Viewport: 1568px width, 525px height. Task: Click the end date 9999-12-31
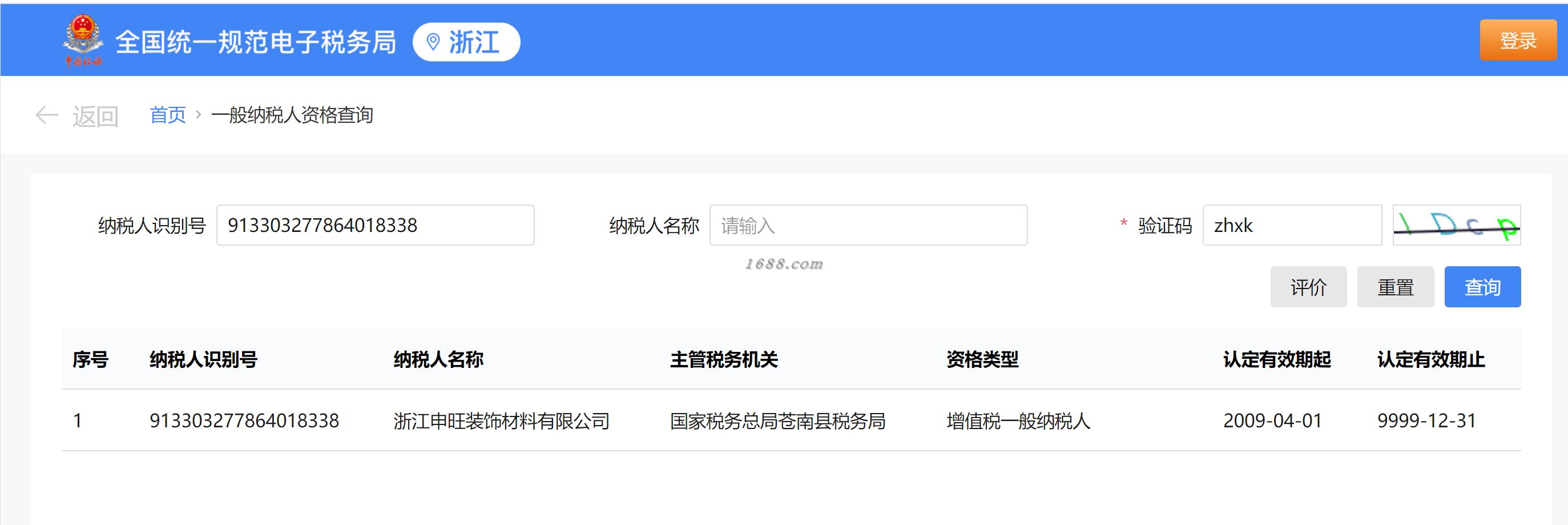point(1427,421)
